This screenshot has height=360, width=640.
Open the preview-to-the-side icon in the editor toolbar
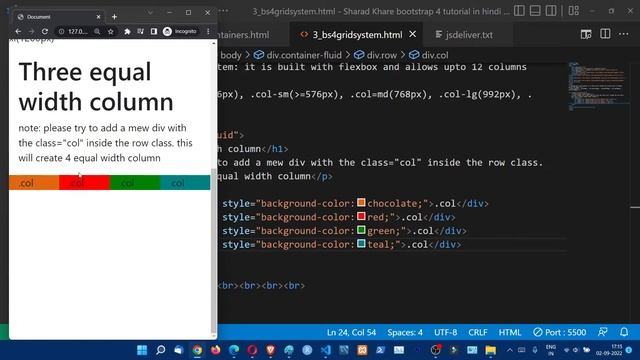coord(586,34)
